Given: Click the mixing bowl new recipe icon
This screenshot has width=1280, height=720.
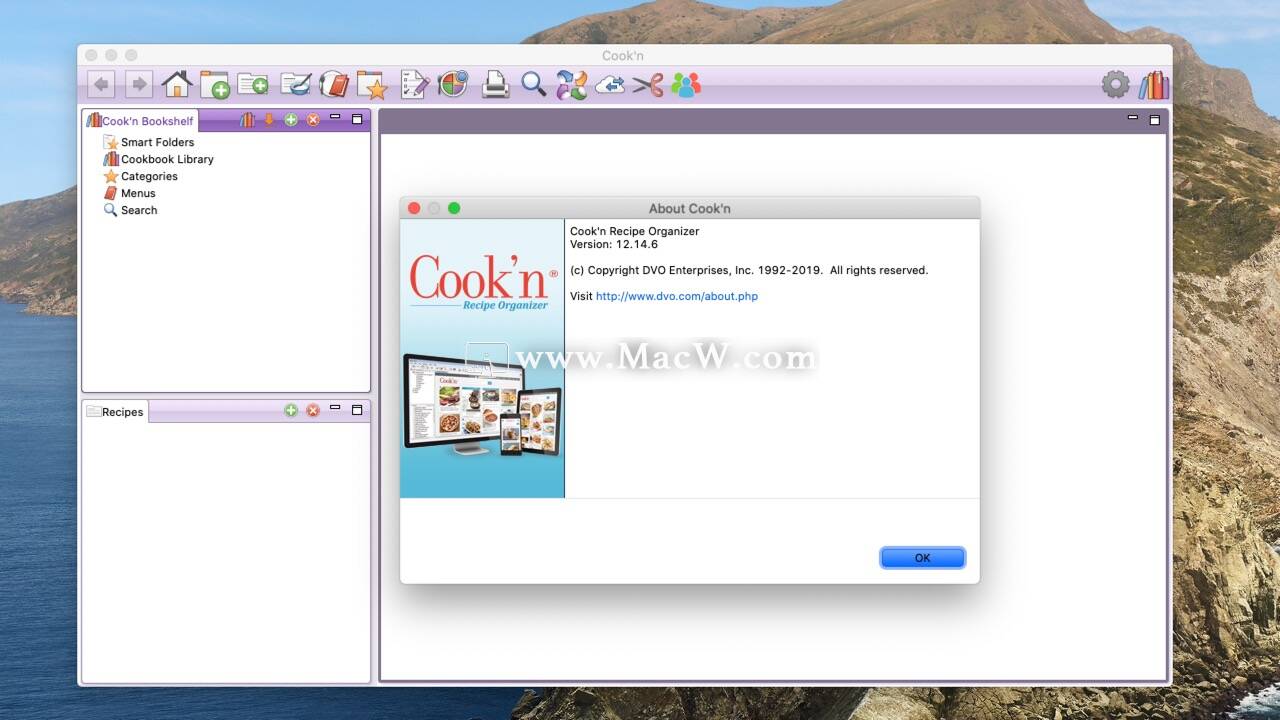Looking at the screenshot, I should click(x=296, y=84).
